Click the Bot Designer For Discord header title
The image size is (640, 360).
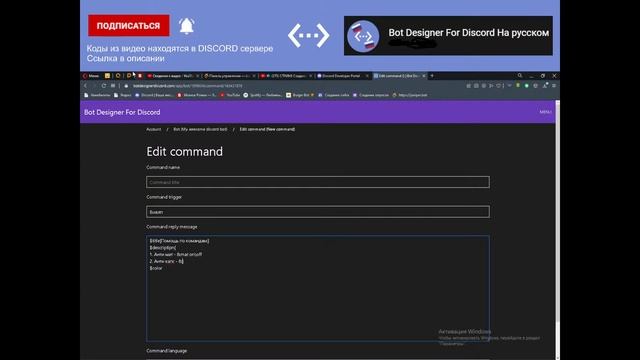click(122, 112)
